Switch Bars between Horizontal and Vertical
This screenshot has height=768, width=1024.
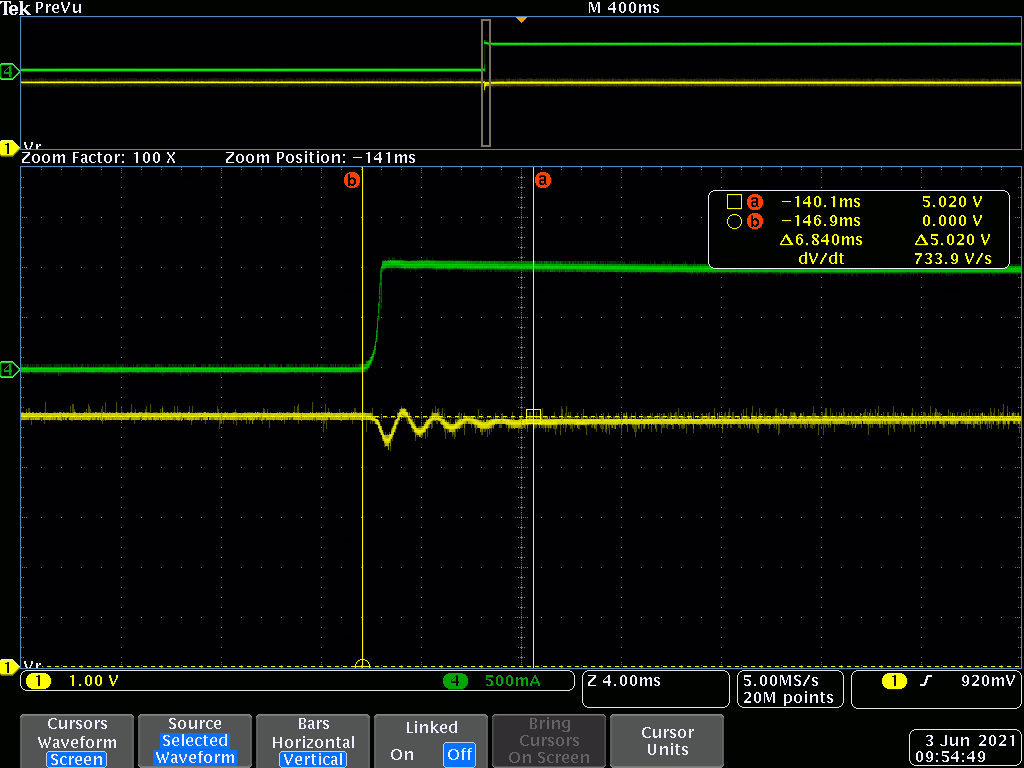(x=313, y=741)
